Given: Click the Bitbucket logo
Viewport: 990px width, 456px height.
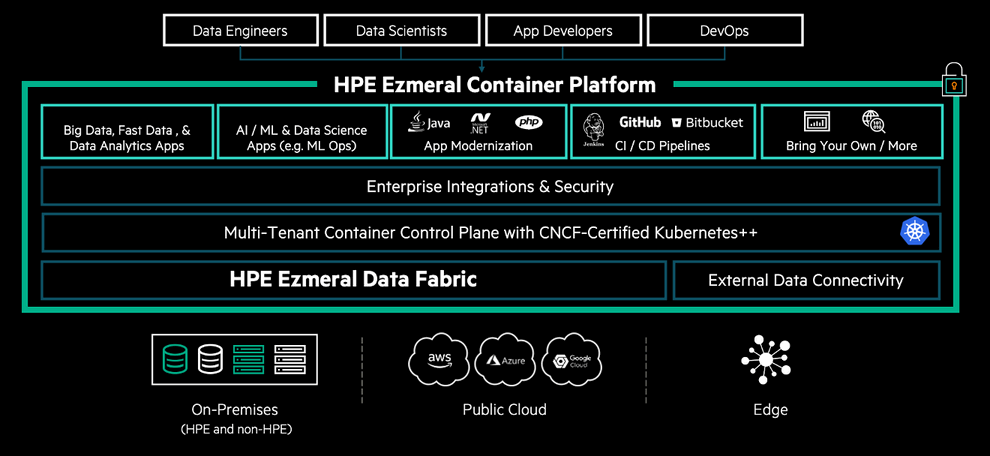Looking at the screenshot, I should click(x=708, y=123).
